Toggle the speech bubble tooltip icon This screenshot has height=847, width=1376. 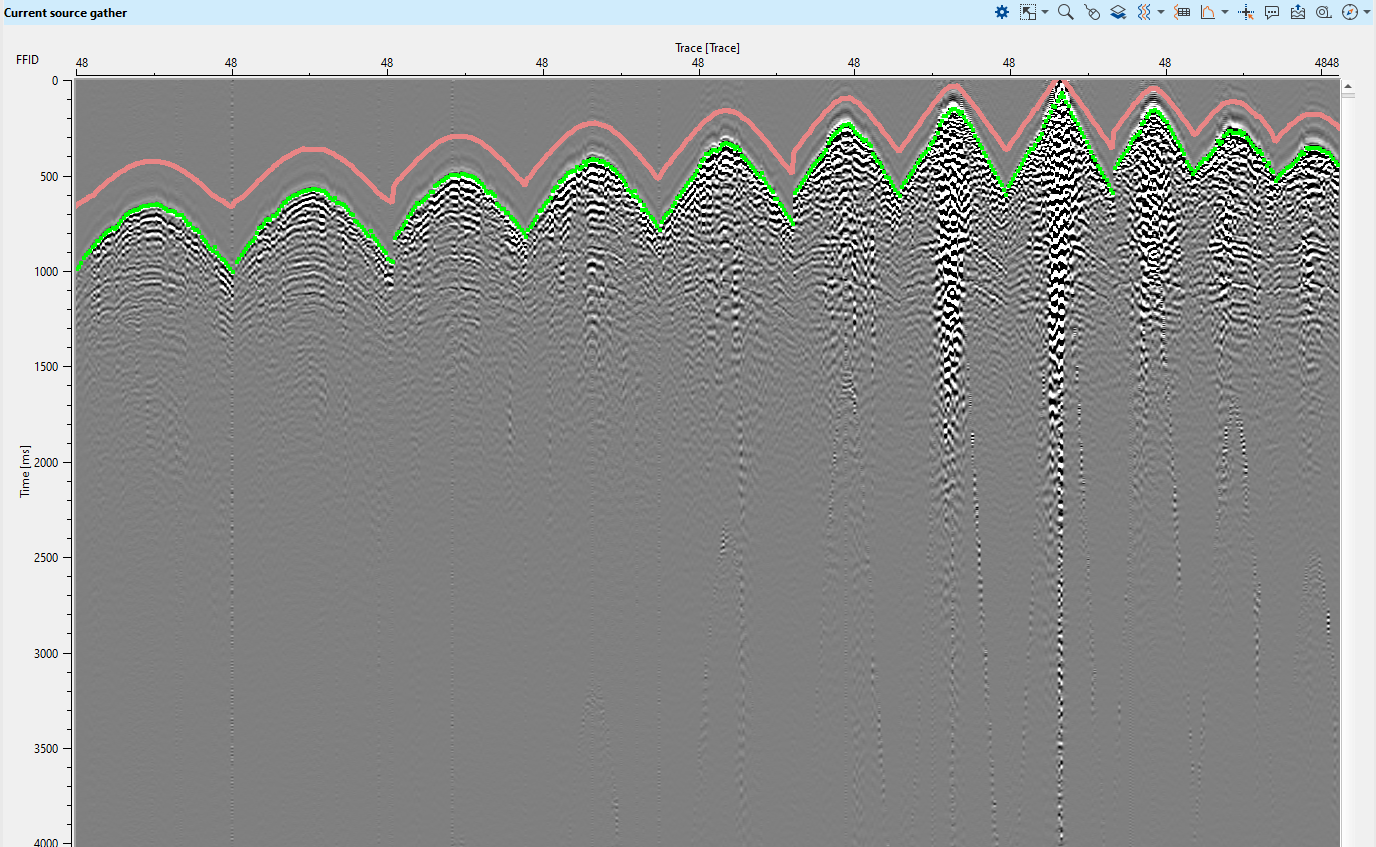(x=1272, y=13)
